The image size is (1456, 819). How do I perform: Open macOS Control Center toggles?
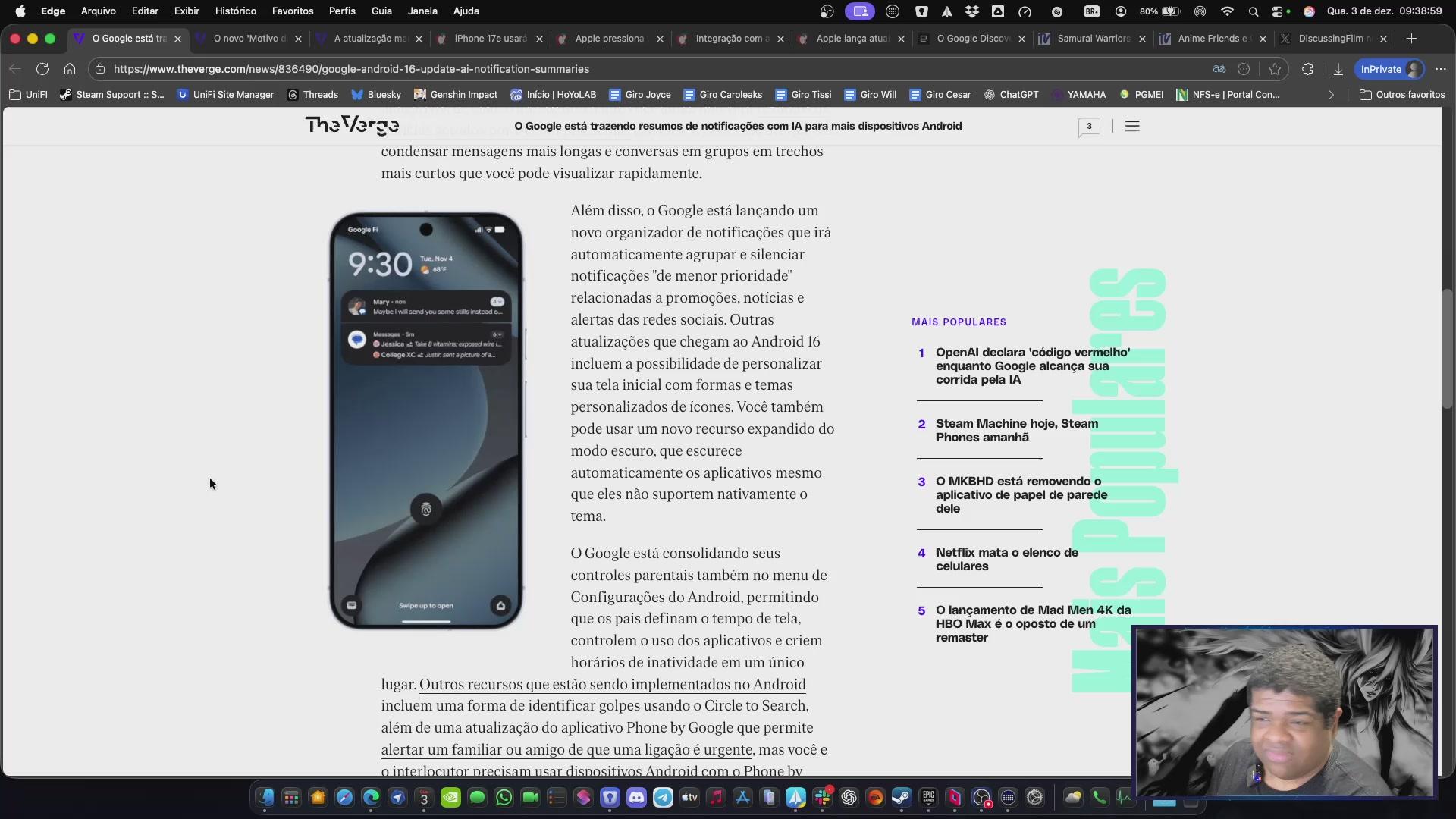pos(1278,11)
